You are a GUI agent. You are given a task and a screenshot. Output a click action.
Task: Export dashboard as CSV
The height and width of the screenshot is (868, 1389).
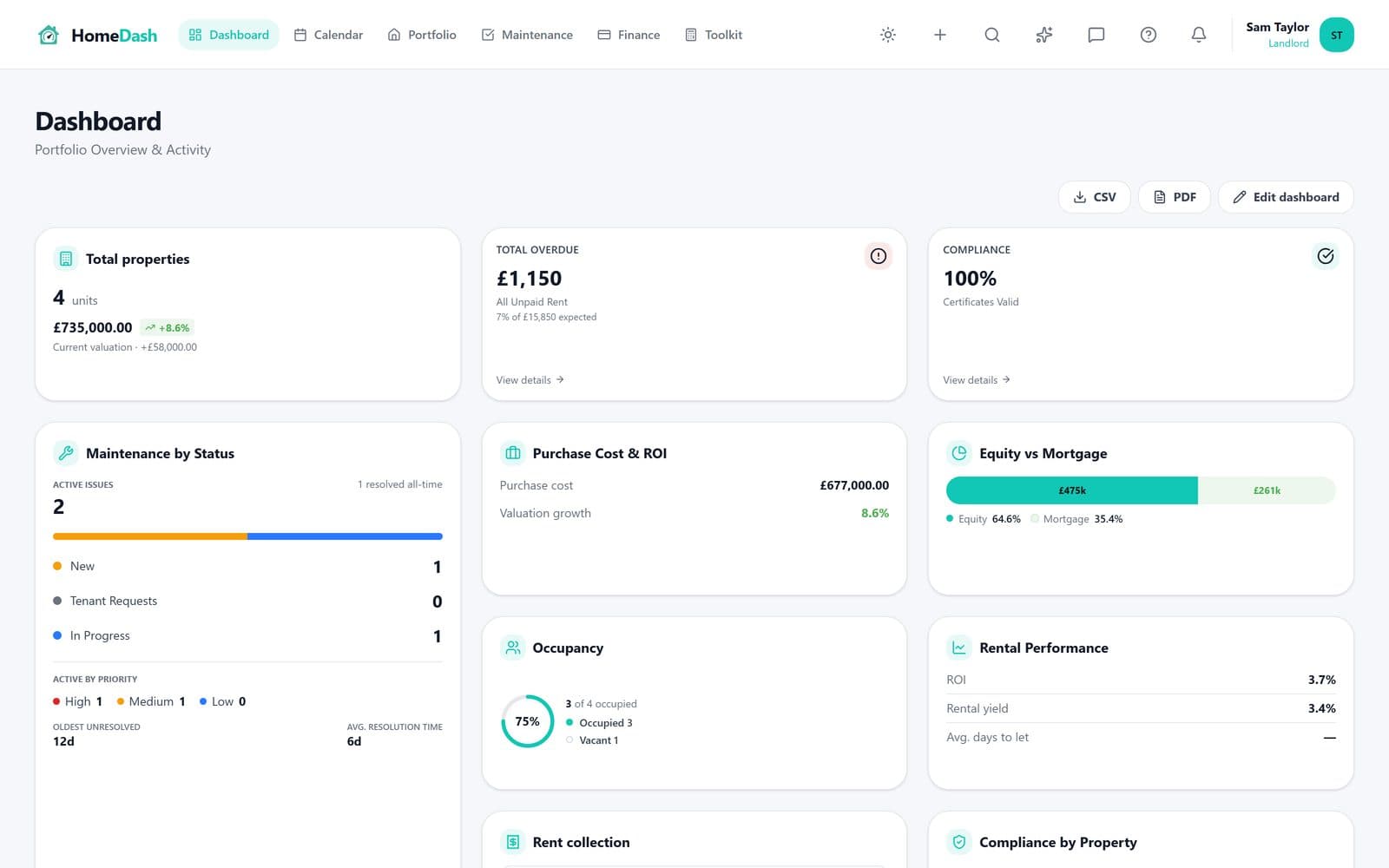tap(1094, 197)
